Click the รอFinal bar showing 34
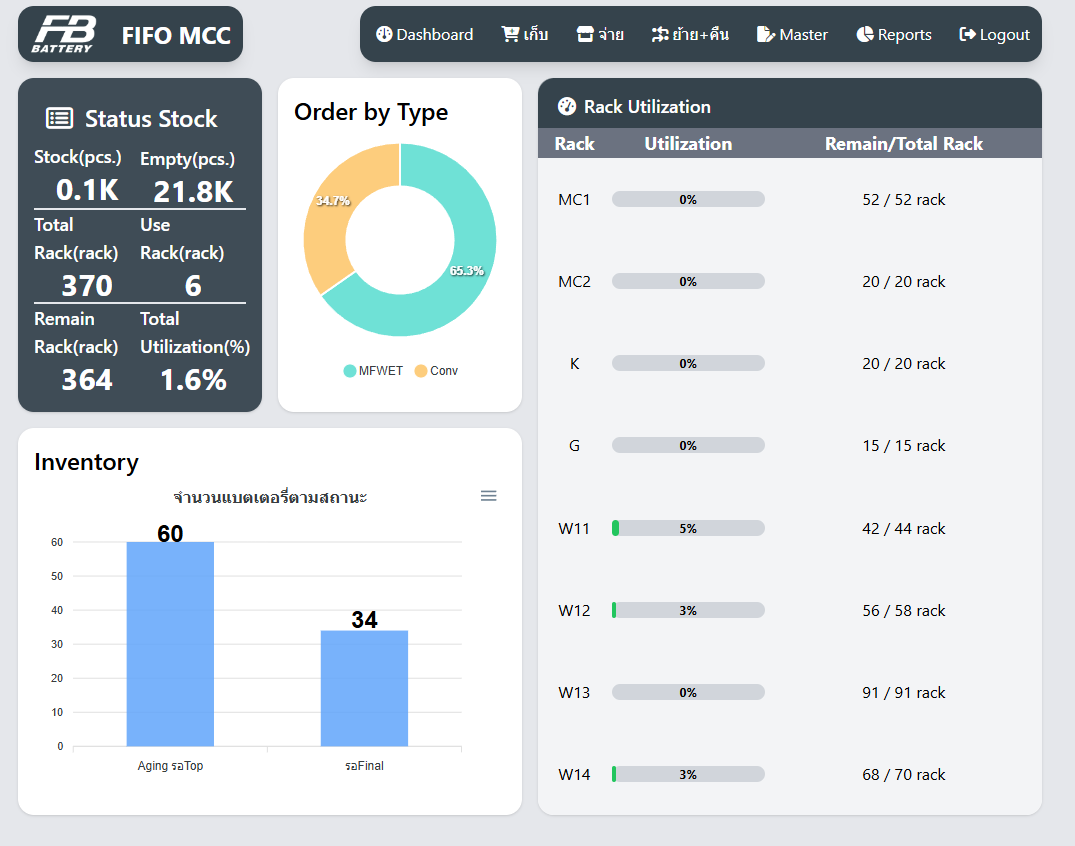Screen dimensions: 1075x846 [364, 688]
